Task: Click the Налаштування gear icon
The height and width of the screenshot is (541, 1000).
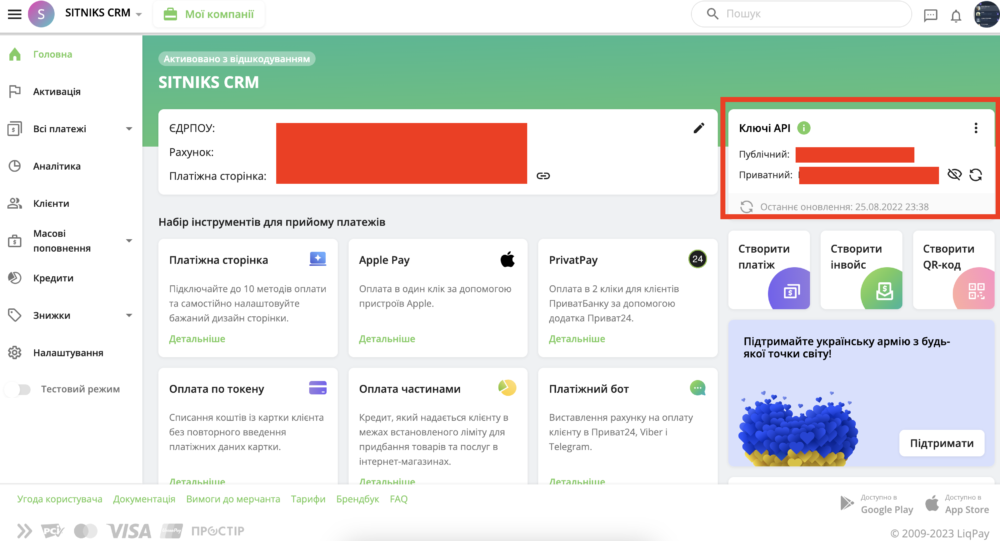Action: click(15, 353)
